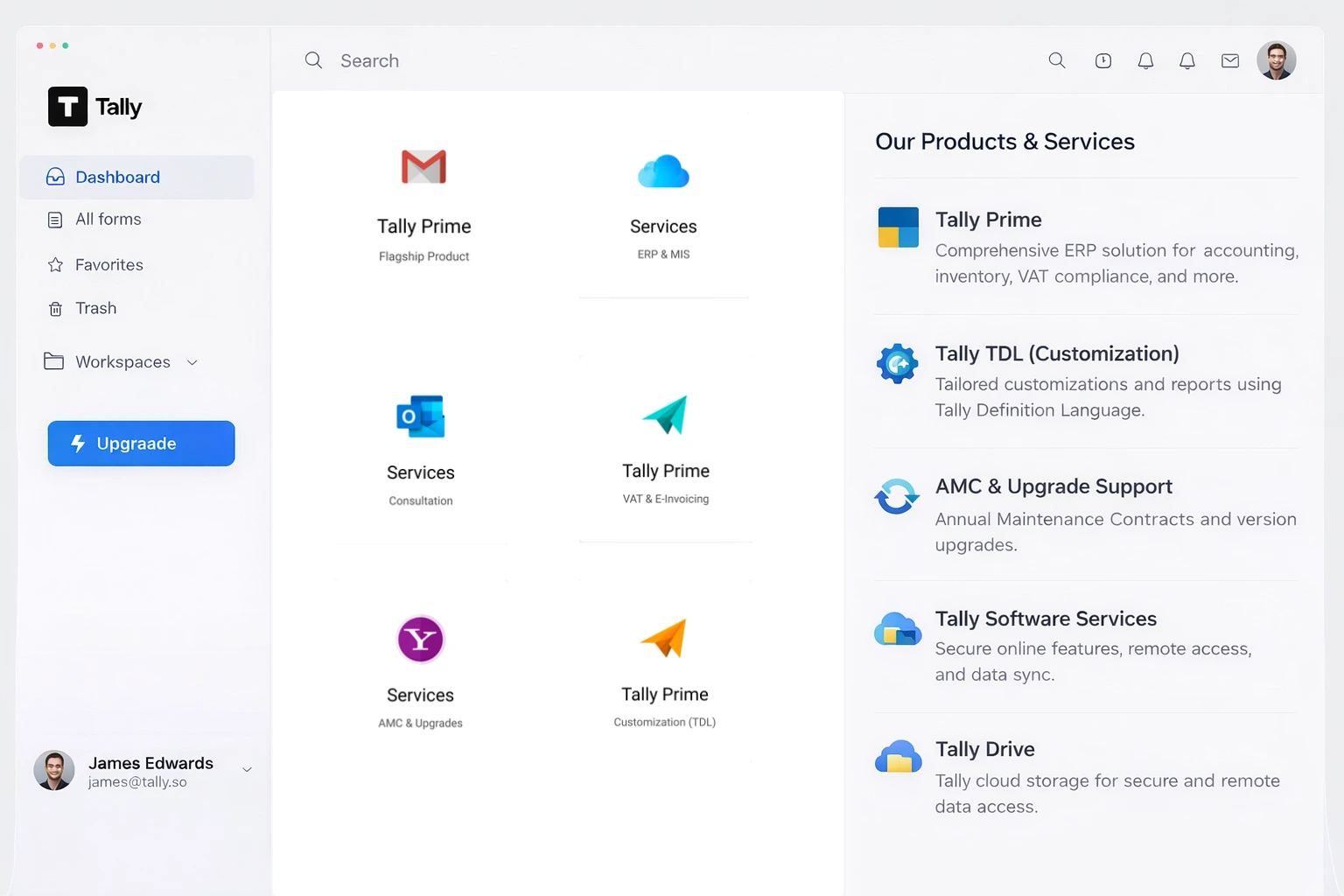This screenshot has width=1344, height=896.
Task: Click the Tally TDL gear icon
Action: point(898,364)
